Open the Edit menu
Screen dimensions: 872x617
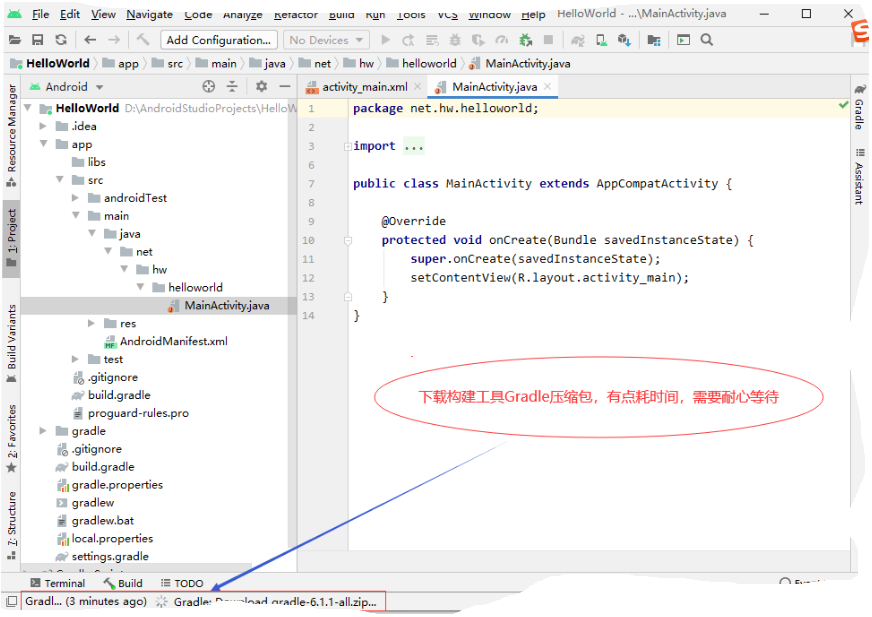[x=70, y=14]
